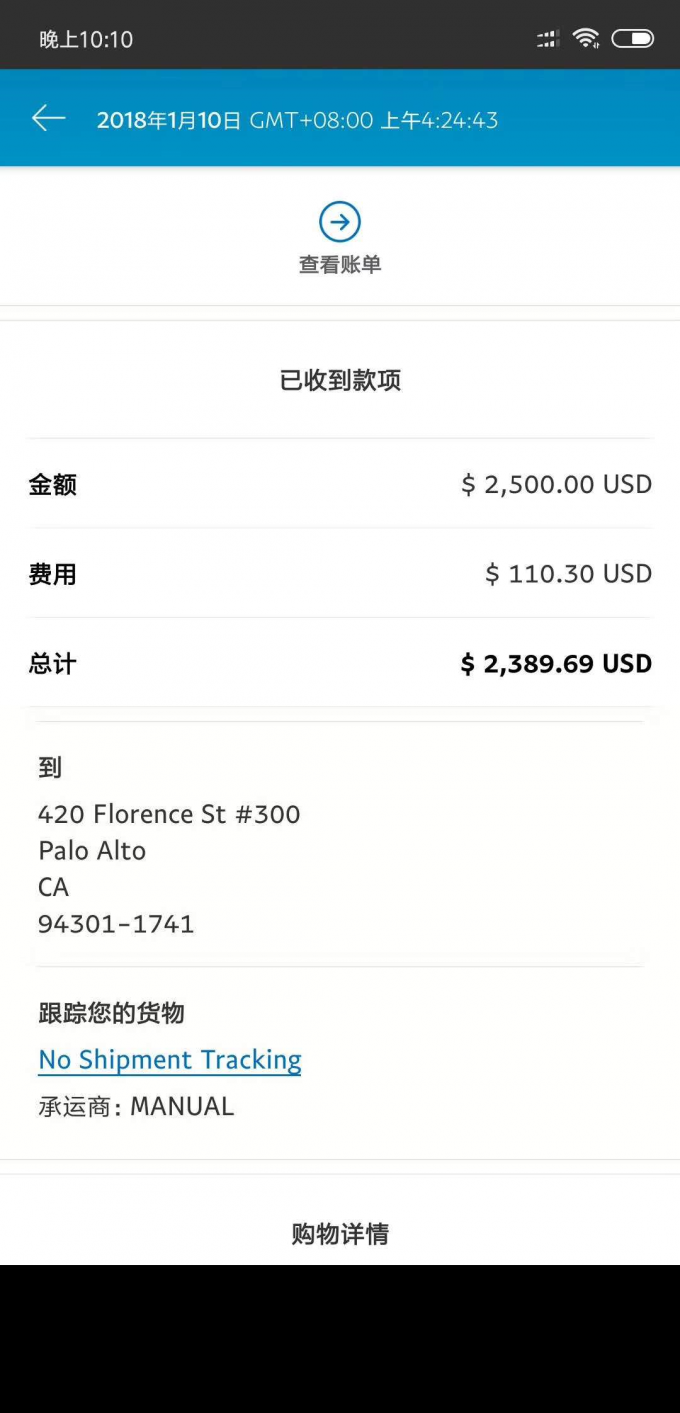Tap the cellular signal bars icon

[x=547, y=39]
